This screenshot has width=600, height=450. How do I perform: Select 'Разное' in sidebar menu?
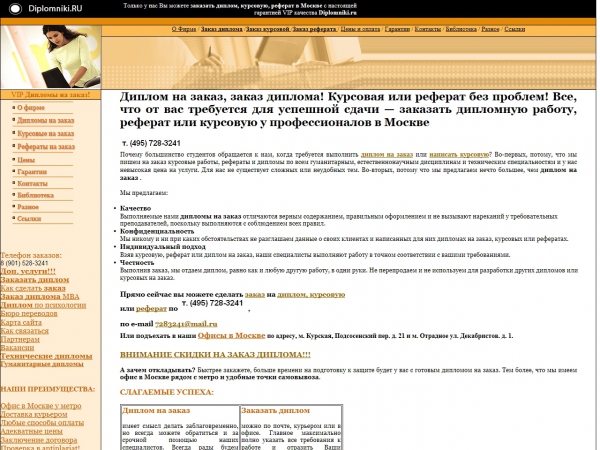tap(28, 207)
